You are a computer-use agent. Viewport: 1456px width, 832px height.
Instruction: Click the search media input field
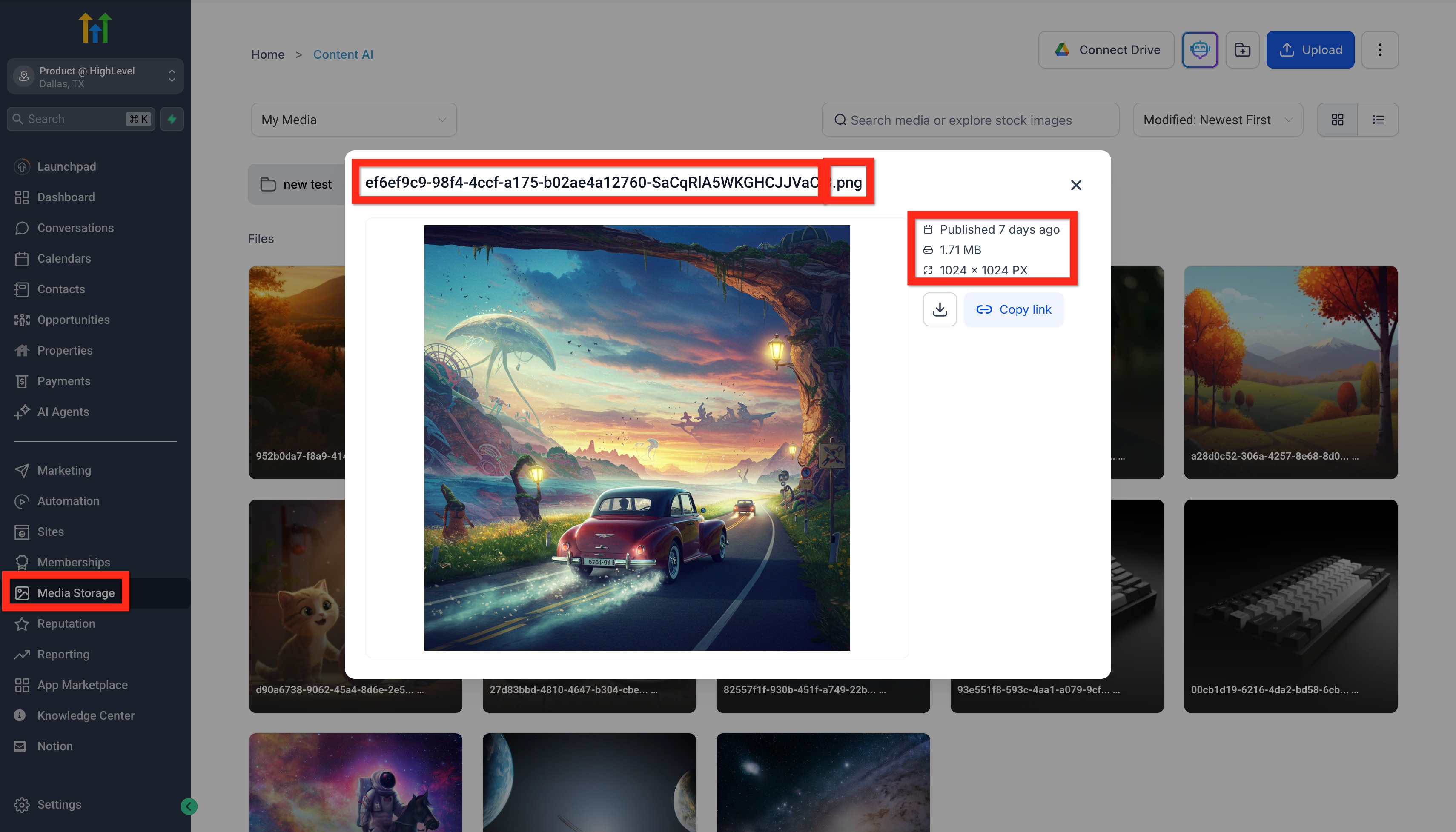(x=970, y=120)
